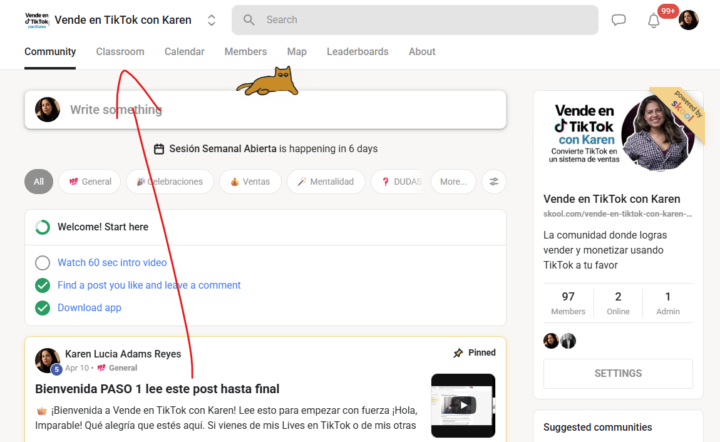Click the Welcome! Start here heading
This screenshot has height=442, width=720.
pos(103,227)
